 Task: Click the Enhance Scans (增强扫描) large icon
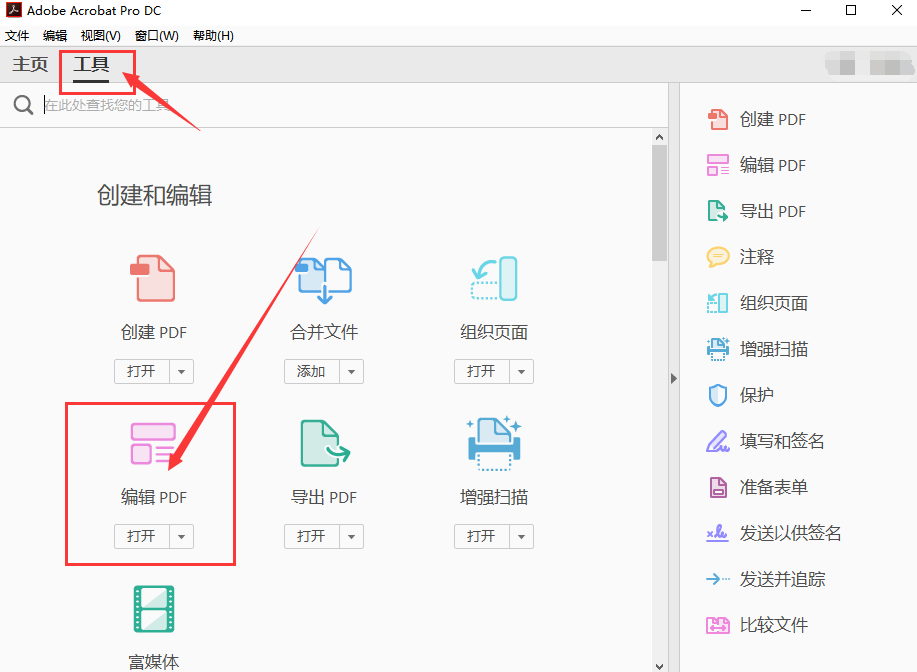(x=494, y=443)
